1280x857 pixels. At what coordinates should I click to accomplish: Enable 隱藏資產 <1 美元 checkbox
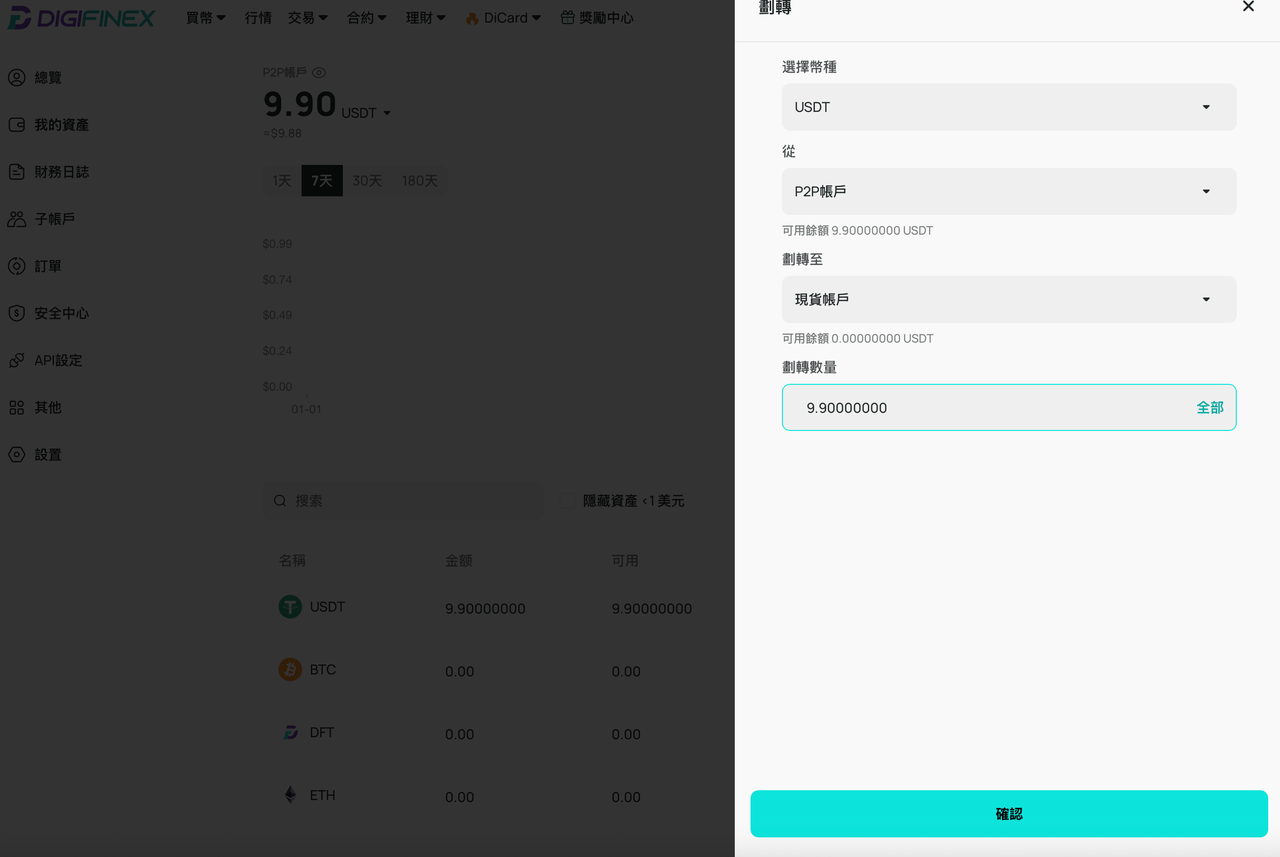tap(568, 500)
